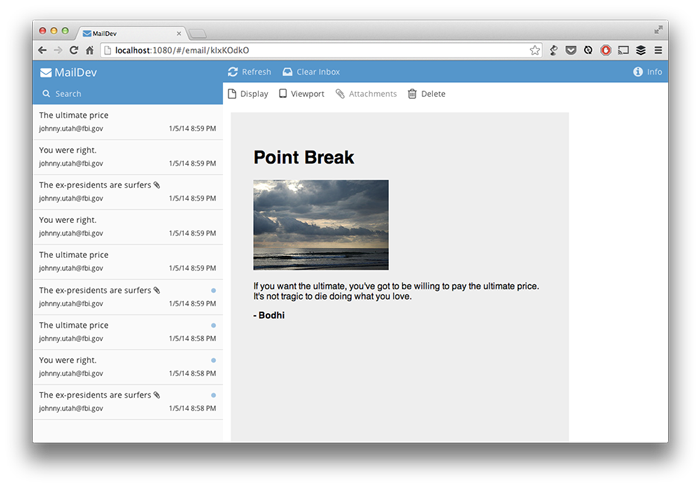Go back with browser back arrow
Image resolution: width=700 pixels, height=487 pixels.
(x=42, y=50)
